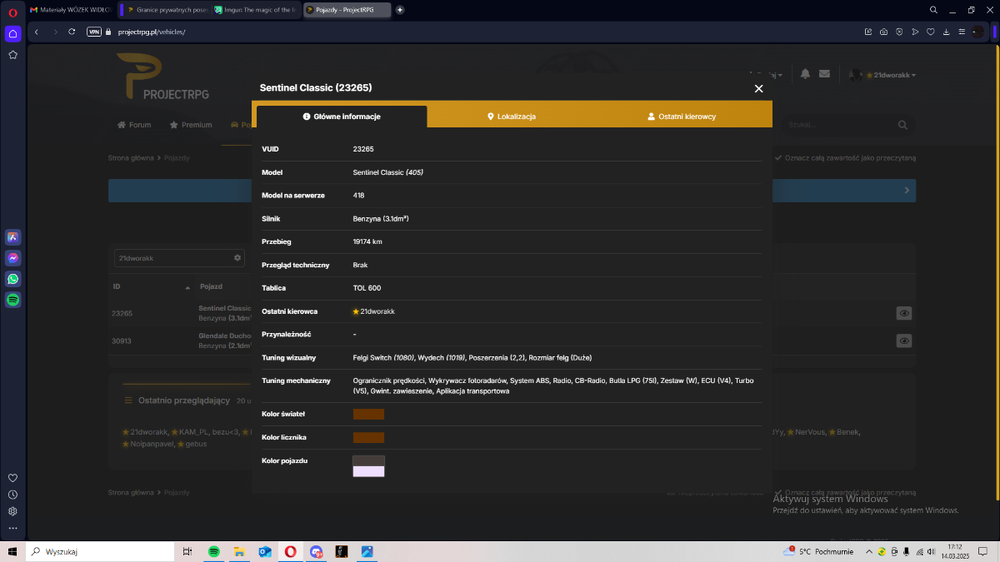The image size is (1000, 562).
Task: Click the forum search magnifier icon
Action: [902, 125]
